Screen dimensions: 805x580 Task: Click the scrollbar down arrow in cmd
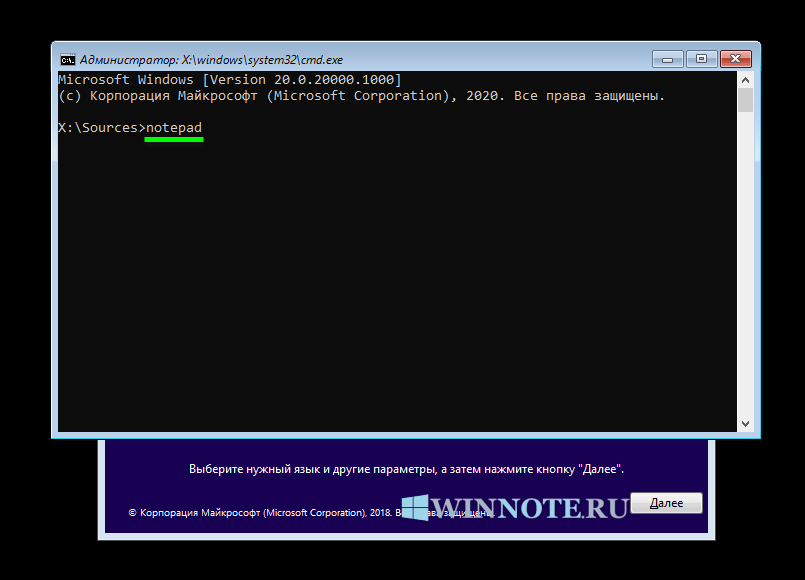pos(745,424)
